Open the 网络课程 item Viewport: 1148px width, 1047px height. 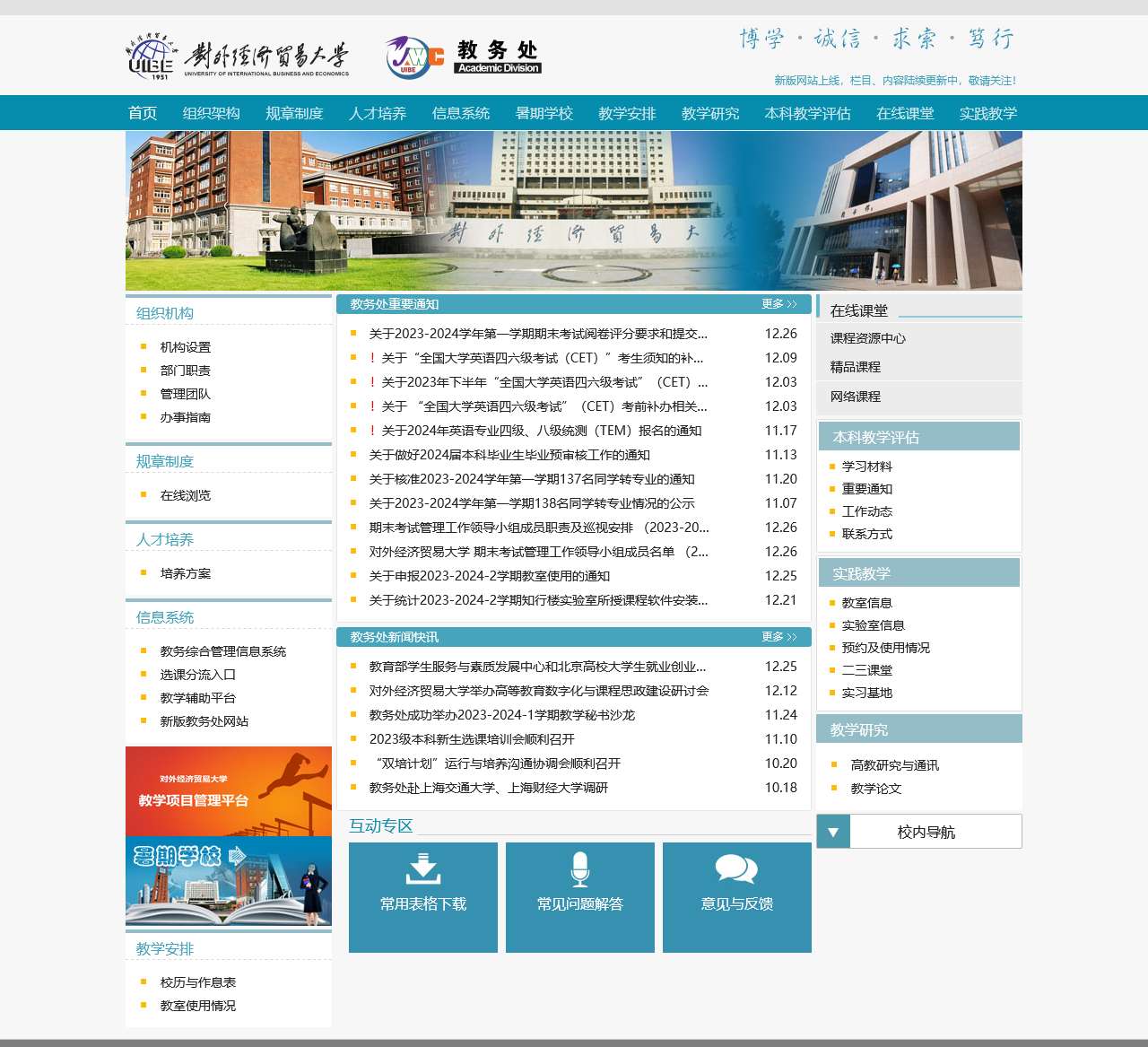(856, 397)
